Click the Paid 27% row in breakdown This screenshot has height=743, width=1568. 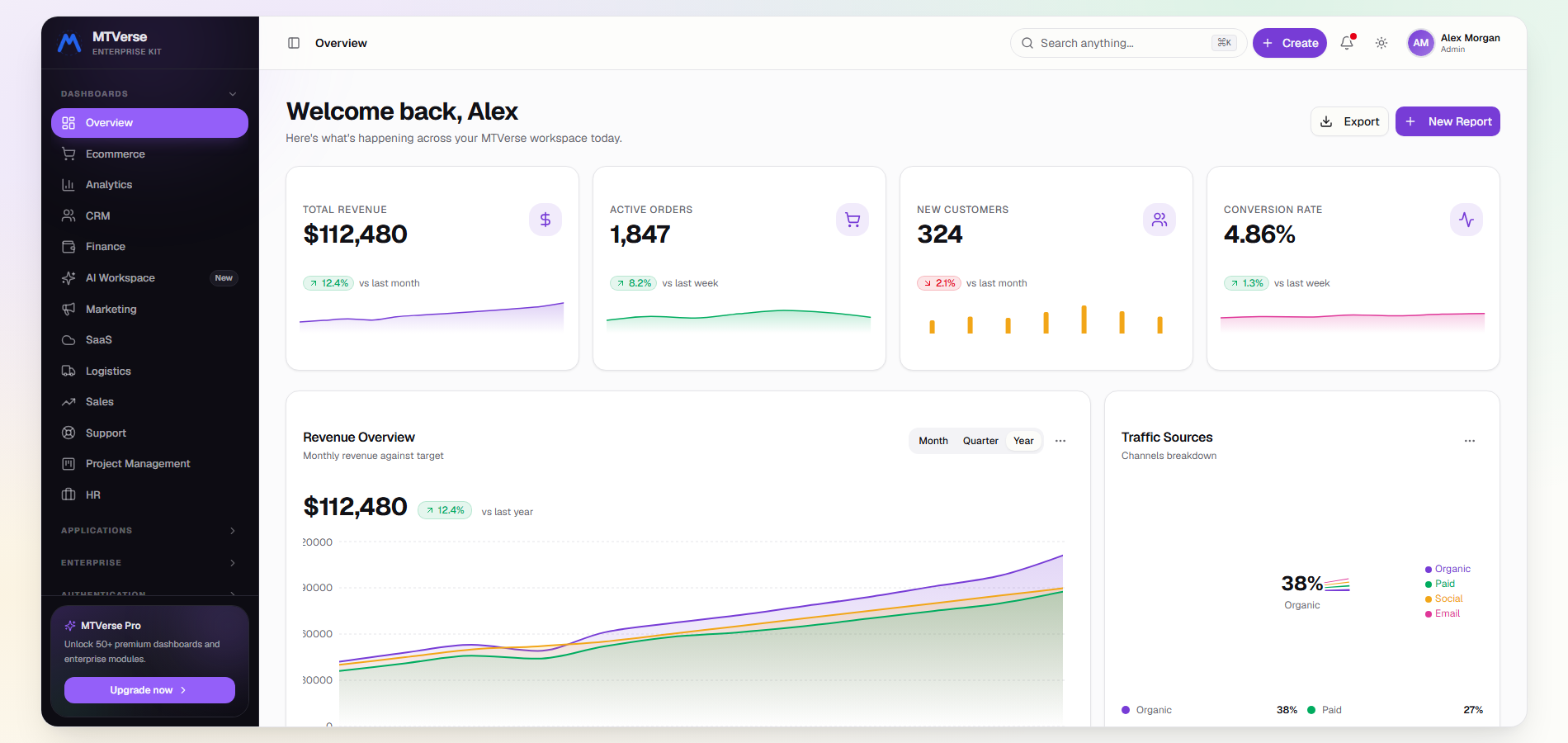(x=1395, y=710)
